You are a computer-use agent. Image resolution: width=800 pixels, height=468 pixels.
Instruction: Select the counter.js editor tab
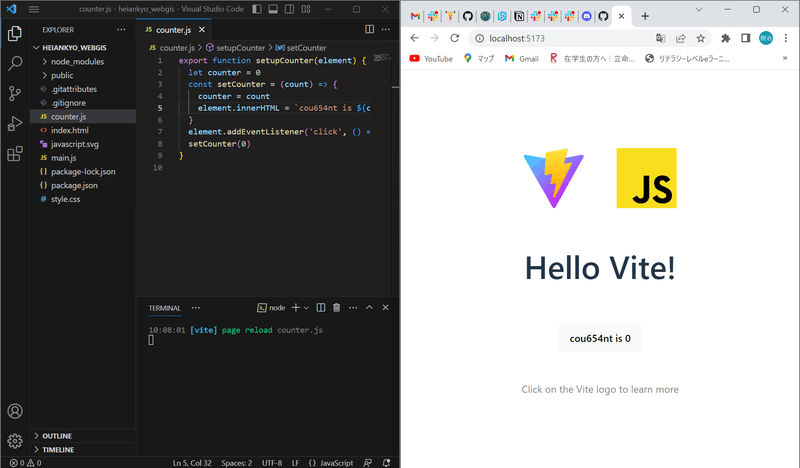tap(173, 30)
